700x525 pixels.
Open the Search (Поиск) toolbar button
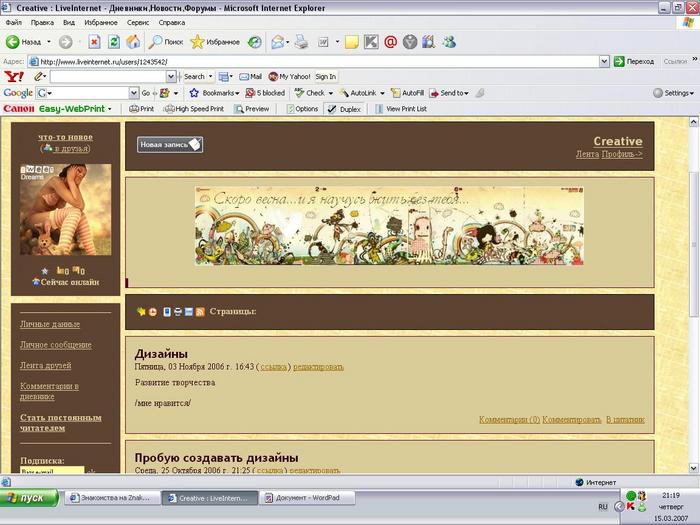[166, 42]
